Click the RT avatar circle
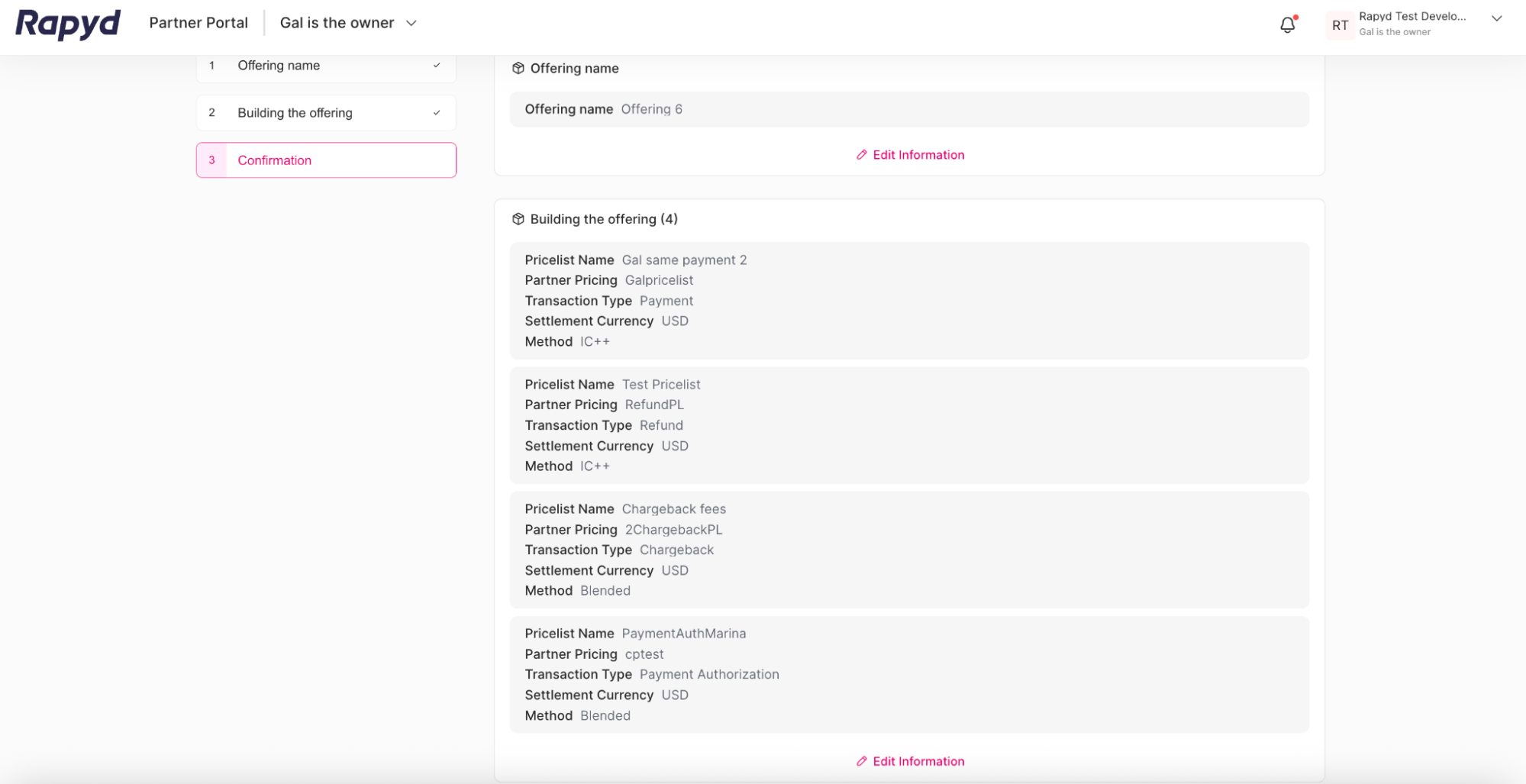 (1339, 25)
